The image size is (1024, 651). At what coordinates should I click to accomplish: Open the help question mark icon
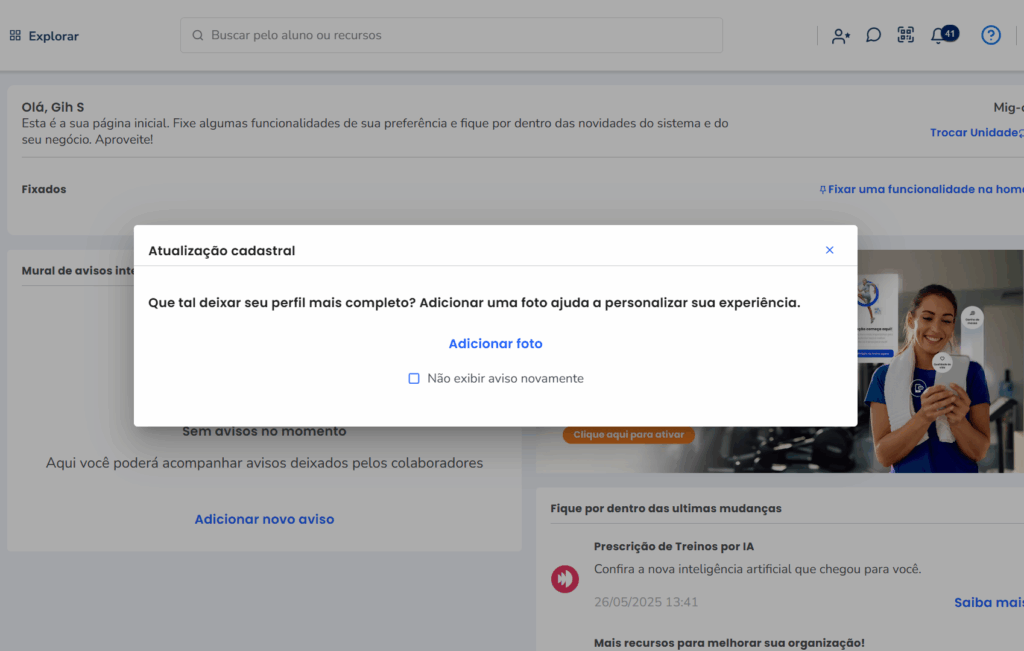click(990, 36)
